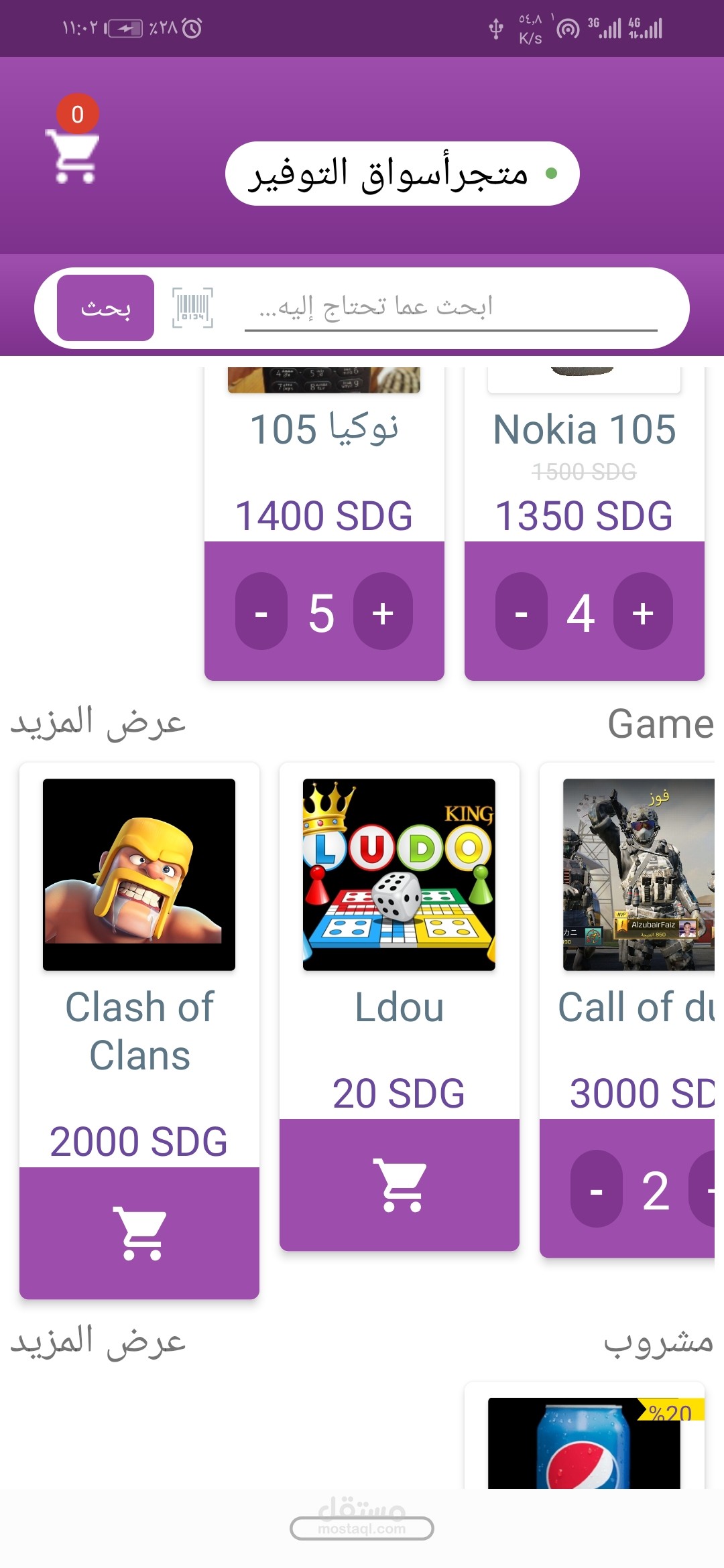The width and height of the screenshot is (724, 1568).
Task: Open the shopping cart icon at top
Action: pyautogui.click(x=72, y=155)
